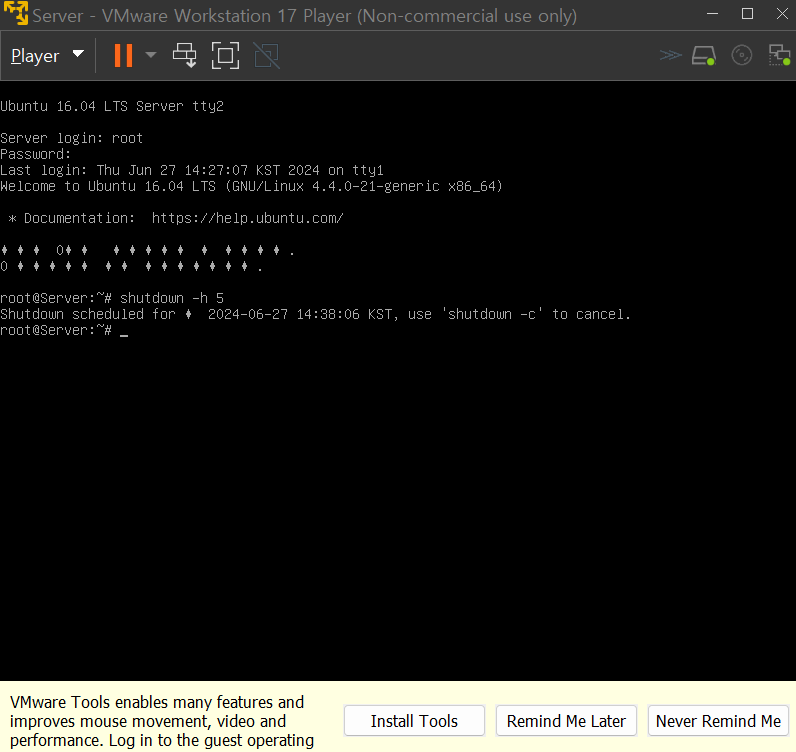Viewport: 796px width, 752px height.
Task: Click the 'shutdown -h 5' command text
Action: pyautogui.click(x=172, y=298)
